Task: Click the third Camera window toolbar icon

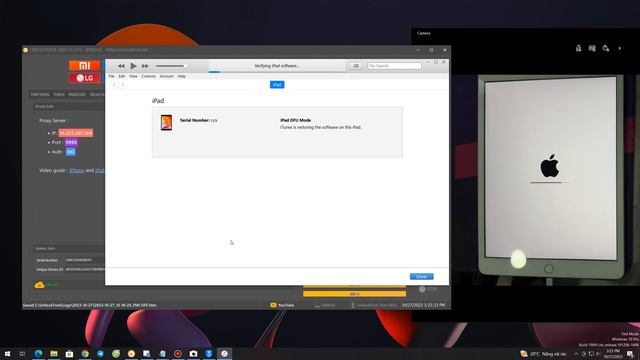Action: pyautogui.click(x=606, y=48)
